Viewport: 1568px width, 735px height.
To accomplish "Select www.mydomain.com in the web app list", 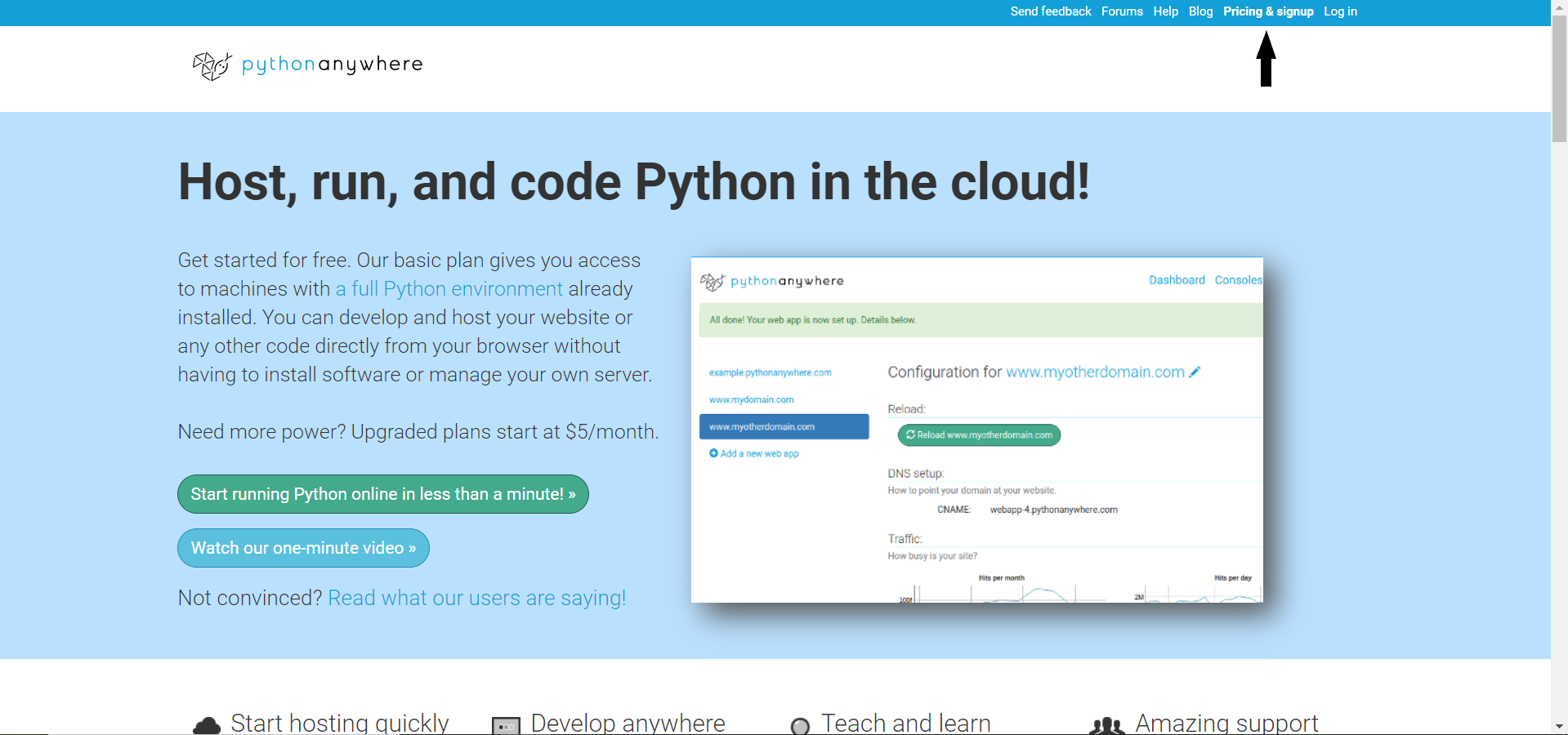I will (751, 399).
